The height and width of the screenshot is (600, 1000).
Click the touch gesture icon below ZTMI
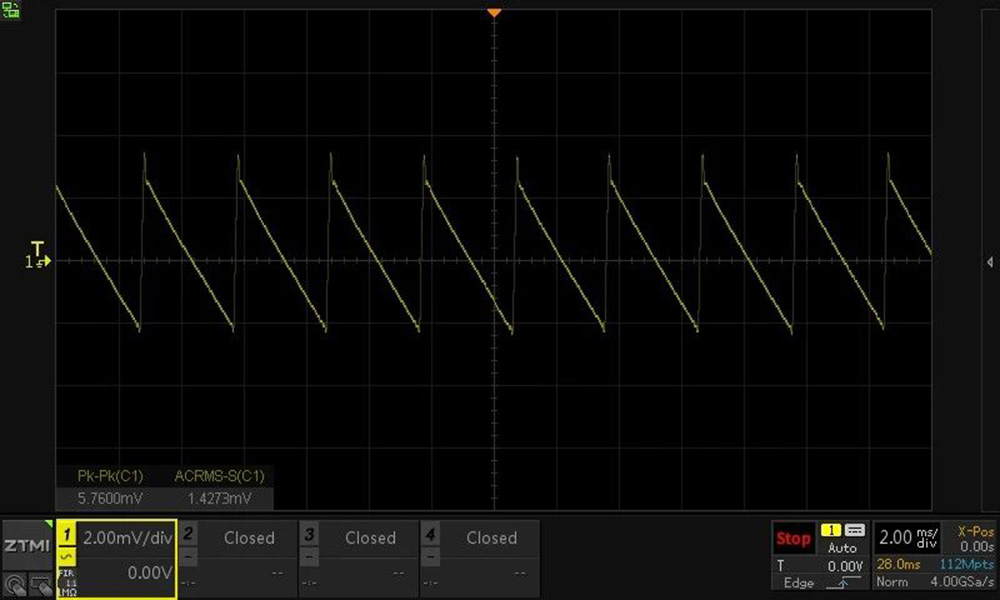pos(14,584)
